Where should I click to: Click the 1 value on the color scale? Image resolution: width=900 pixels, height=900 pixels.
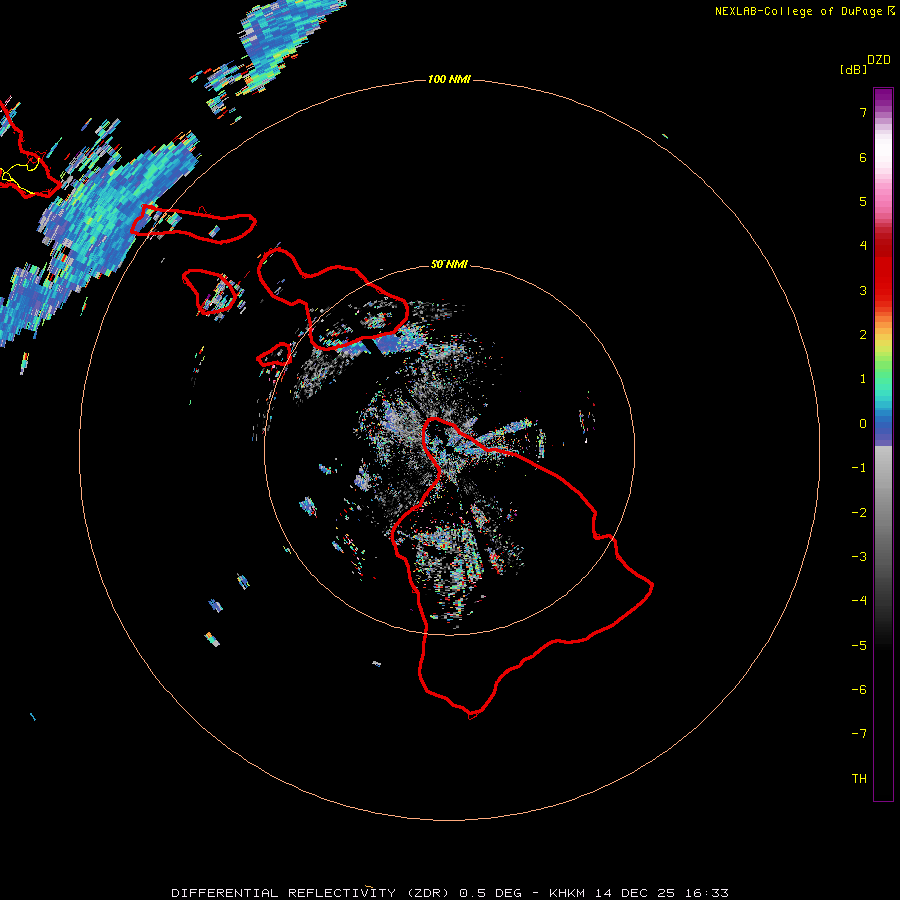click(863, 379)
